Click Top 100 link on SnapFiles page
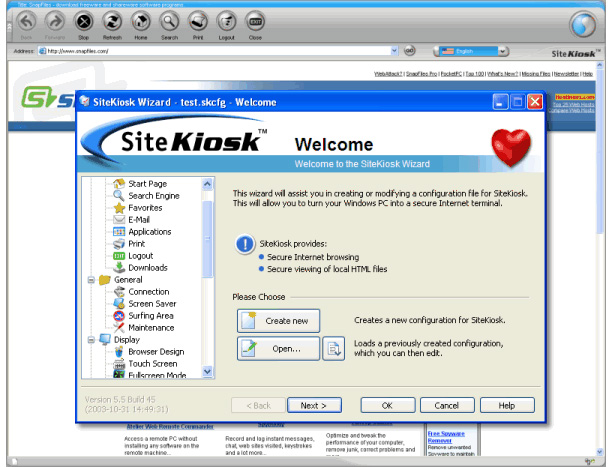Image resolution: width=612 pixels, height=467 pixels. tap(475, 74)
